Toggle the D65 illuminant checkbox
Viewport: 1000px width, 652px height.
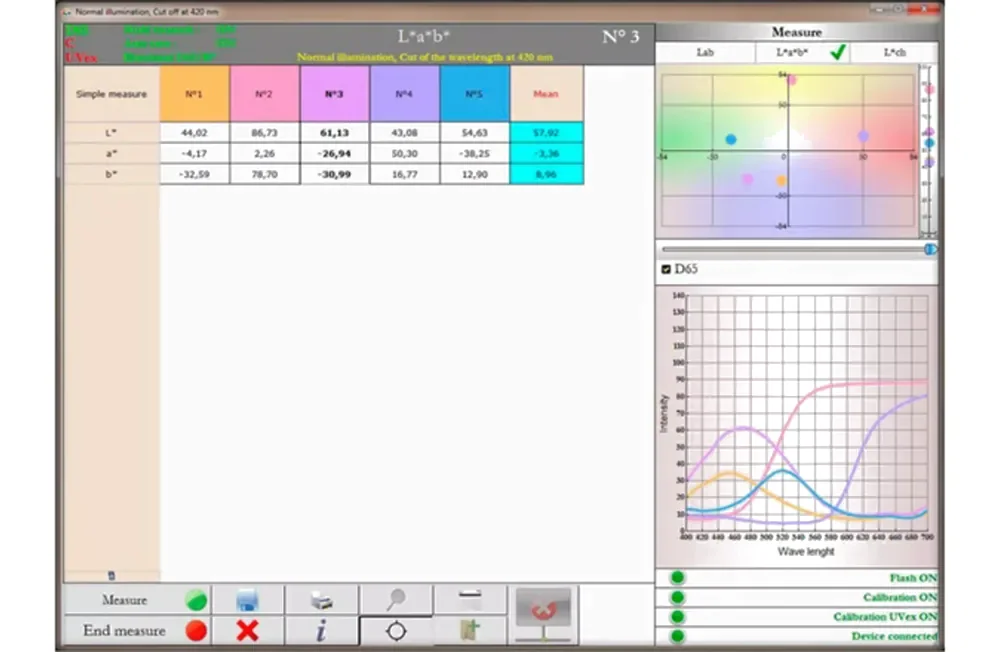coord(666,269)
